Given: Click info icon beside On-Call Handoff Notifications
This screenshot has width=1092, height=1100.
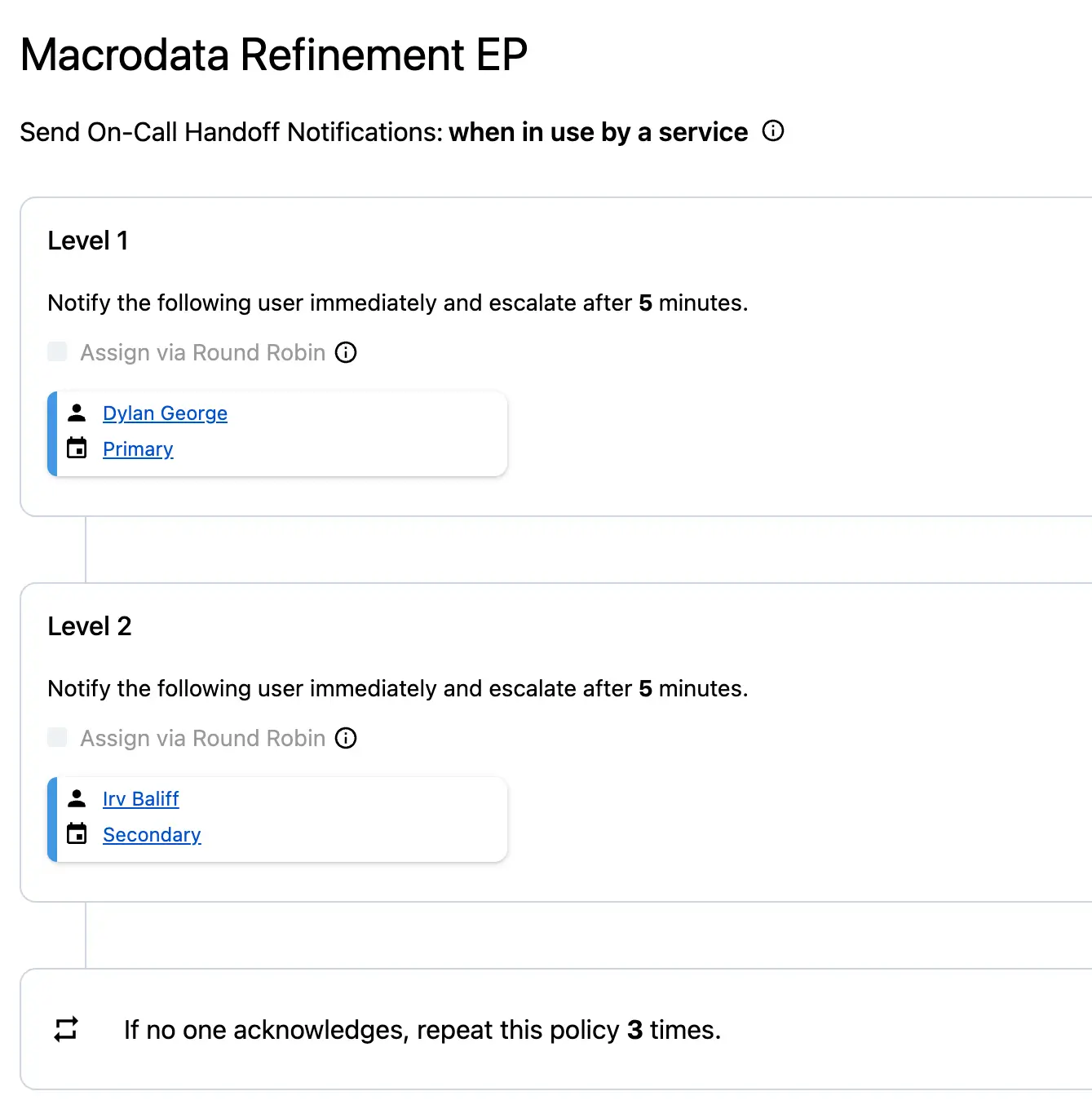Looking at the screenshot, I should (x=773, y=131).
